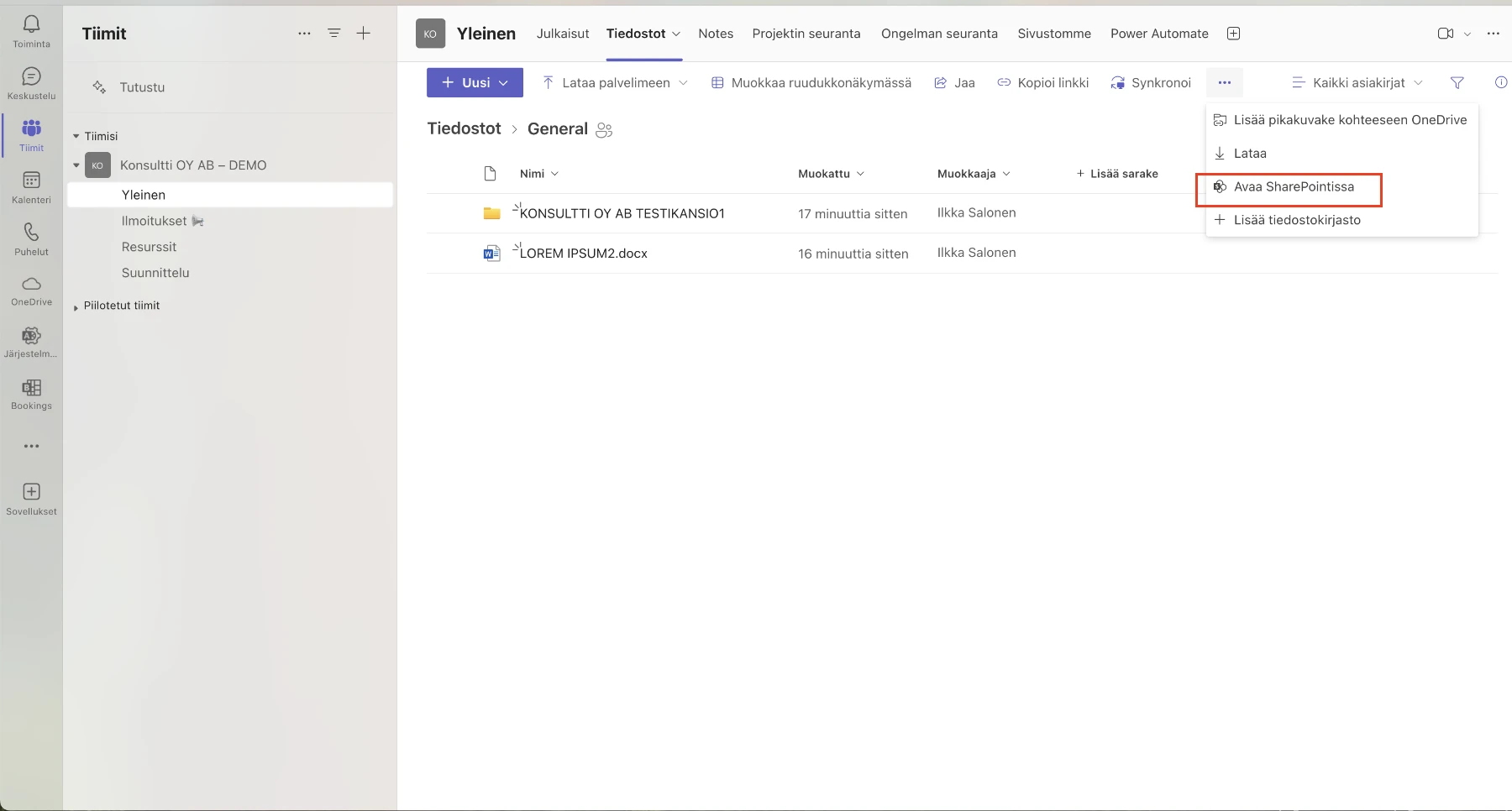Open toolbar overflow ellipsis menu
Viewport: 1512px width, 811px height.
1225,82
